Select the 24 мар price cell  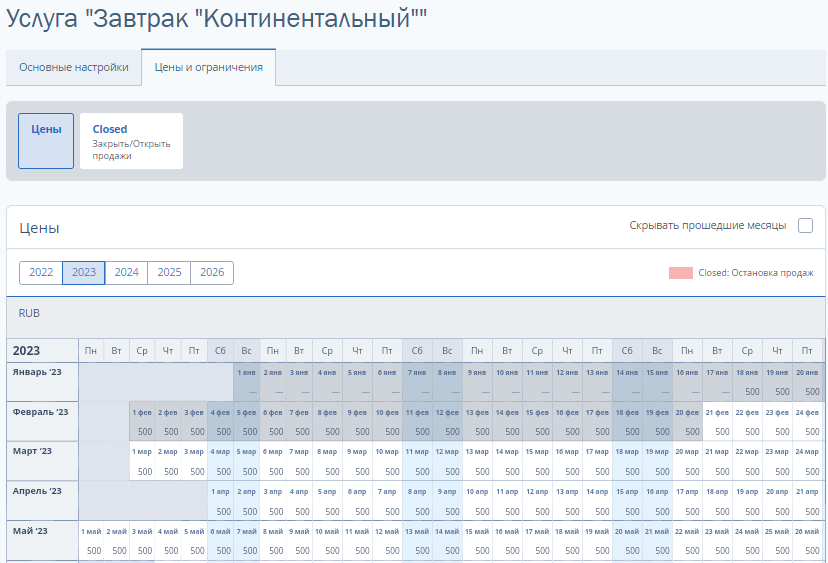807,461
